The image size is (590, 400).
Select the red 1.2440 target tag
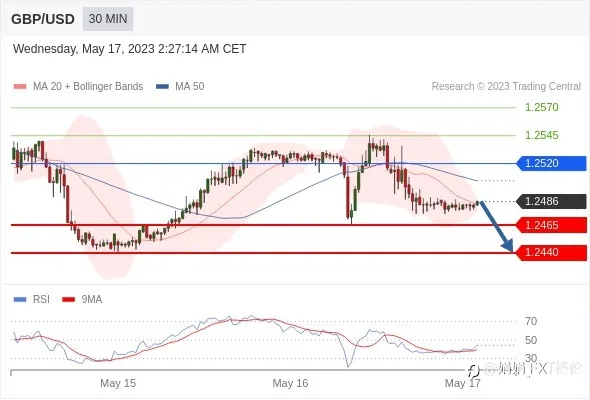click(551, 252)
